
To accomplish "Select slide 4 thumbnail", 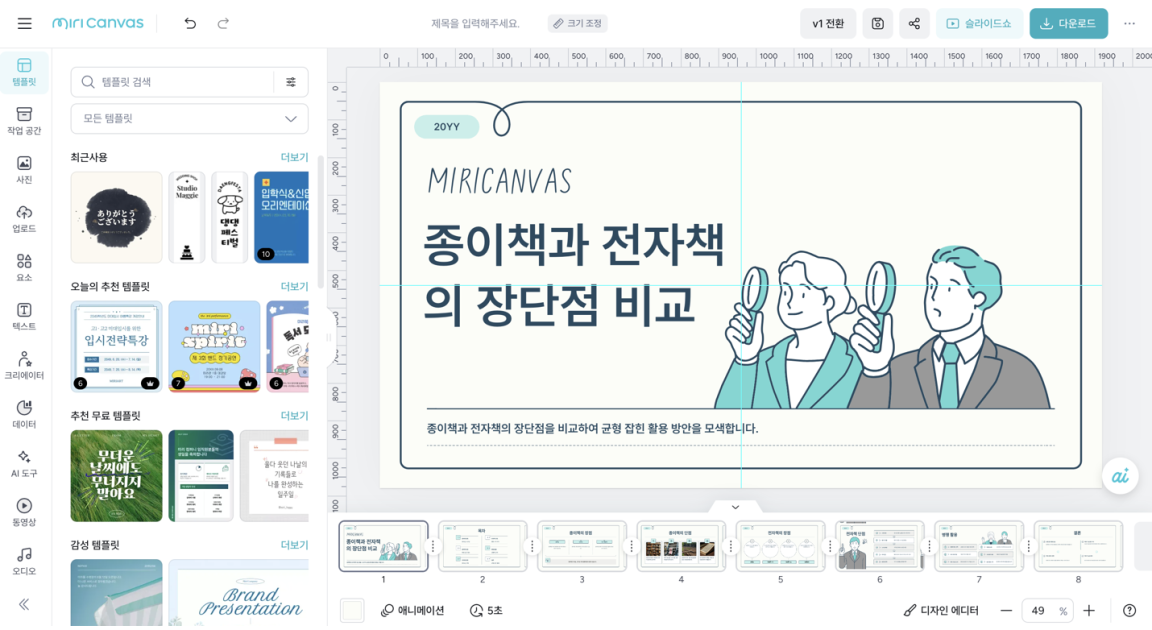I will click(681, 546).
